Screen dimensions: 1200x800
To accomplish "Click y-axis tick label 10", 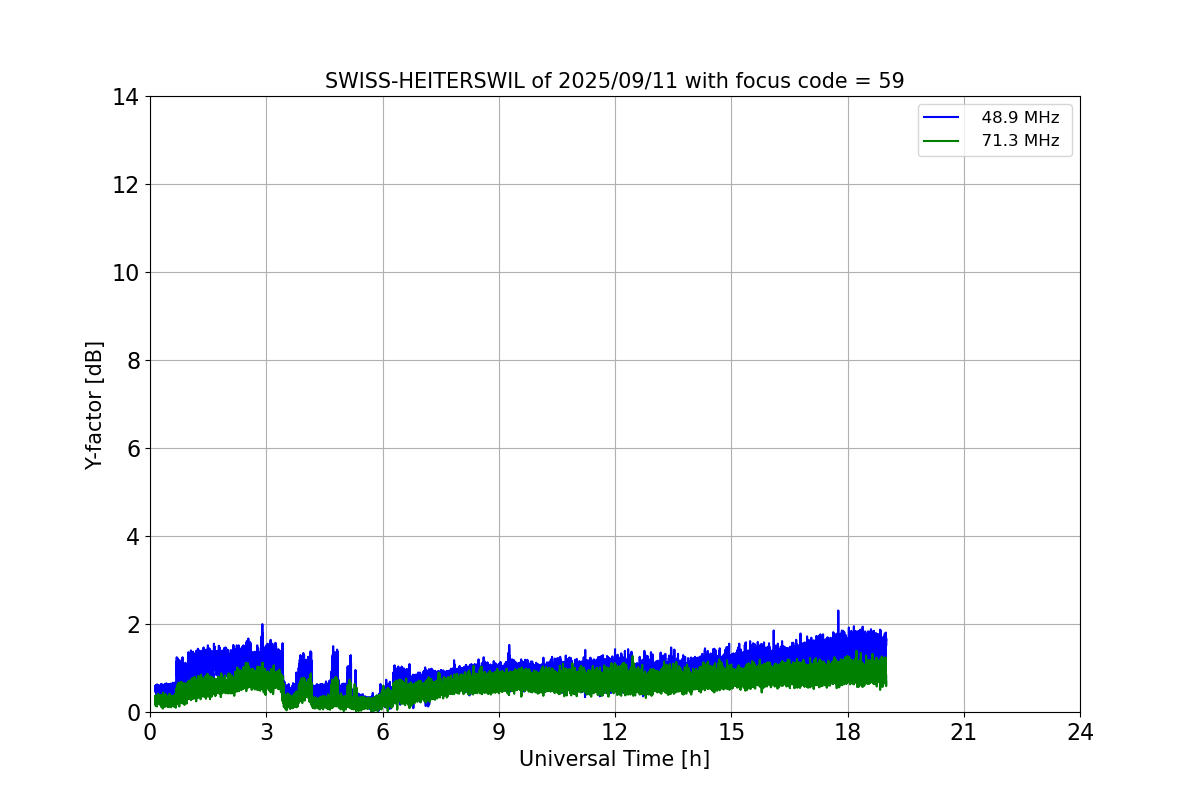I will [x=126, y=273].
